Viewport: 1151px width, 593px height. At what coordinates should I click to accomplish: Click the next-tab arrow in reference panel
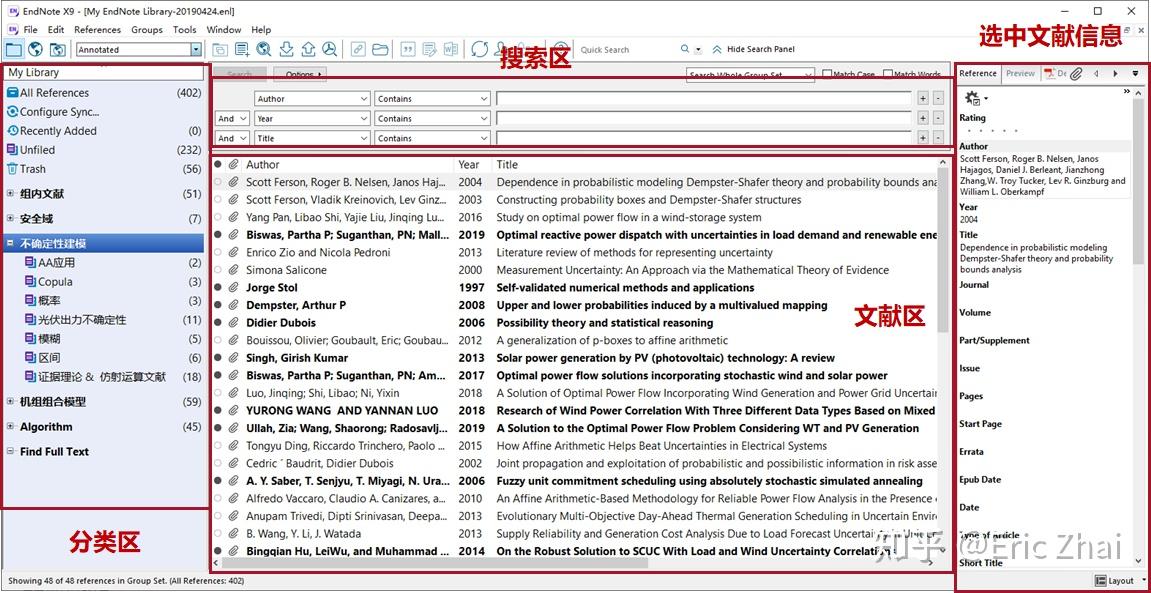tap(1116, 73)
